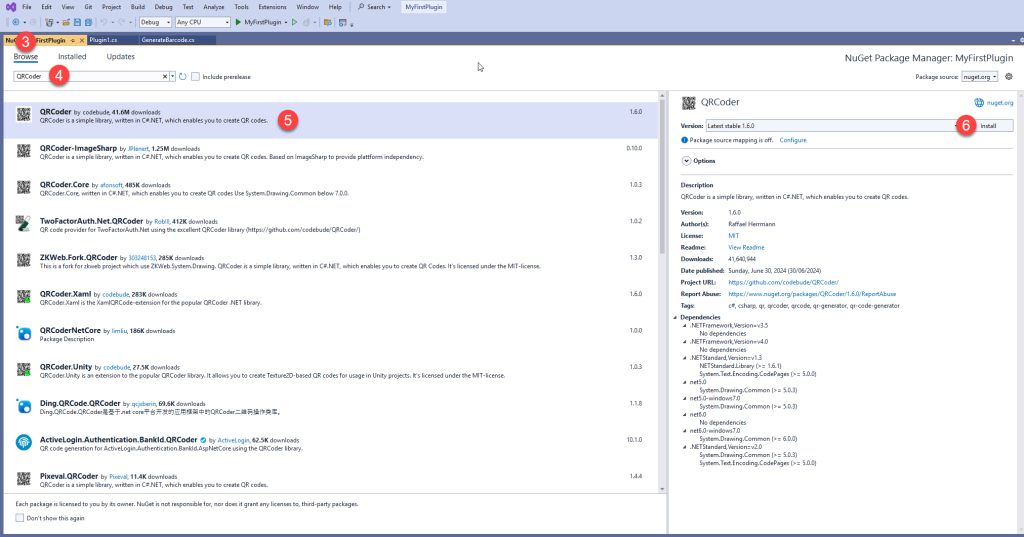Viewport: 1024px width, 537px height.
Task: Click the Visual Studio logo icon
Action: (10, 7)
